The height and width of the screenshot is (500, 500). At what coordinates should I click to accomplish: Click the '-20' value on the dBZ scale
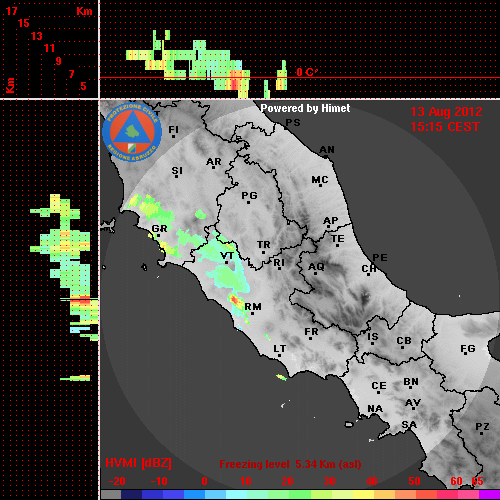(117, 481)
